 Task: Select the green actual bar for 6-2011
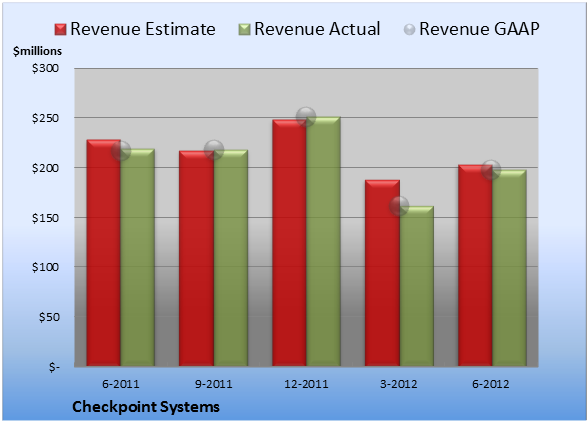pyautogui.click(x=138, y=257)
